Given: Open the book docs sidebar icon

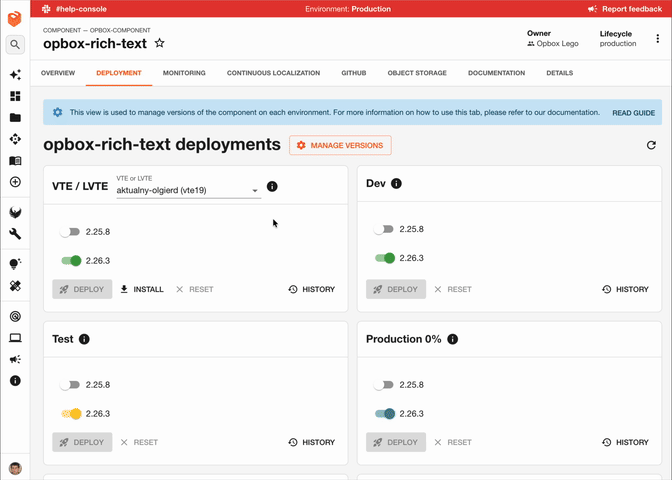Looking at the screenshot, I should [x=15, y=161].
